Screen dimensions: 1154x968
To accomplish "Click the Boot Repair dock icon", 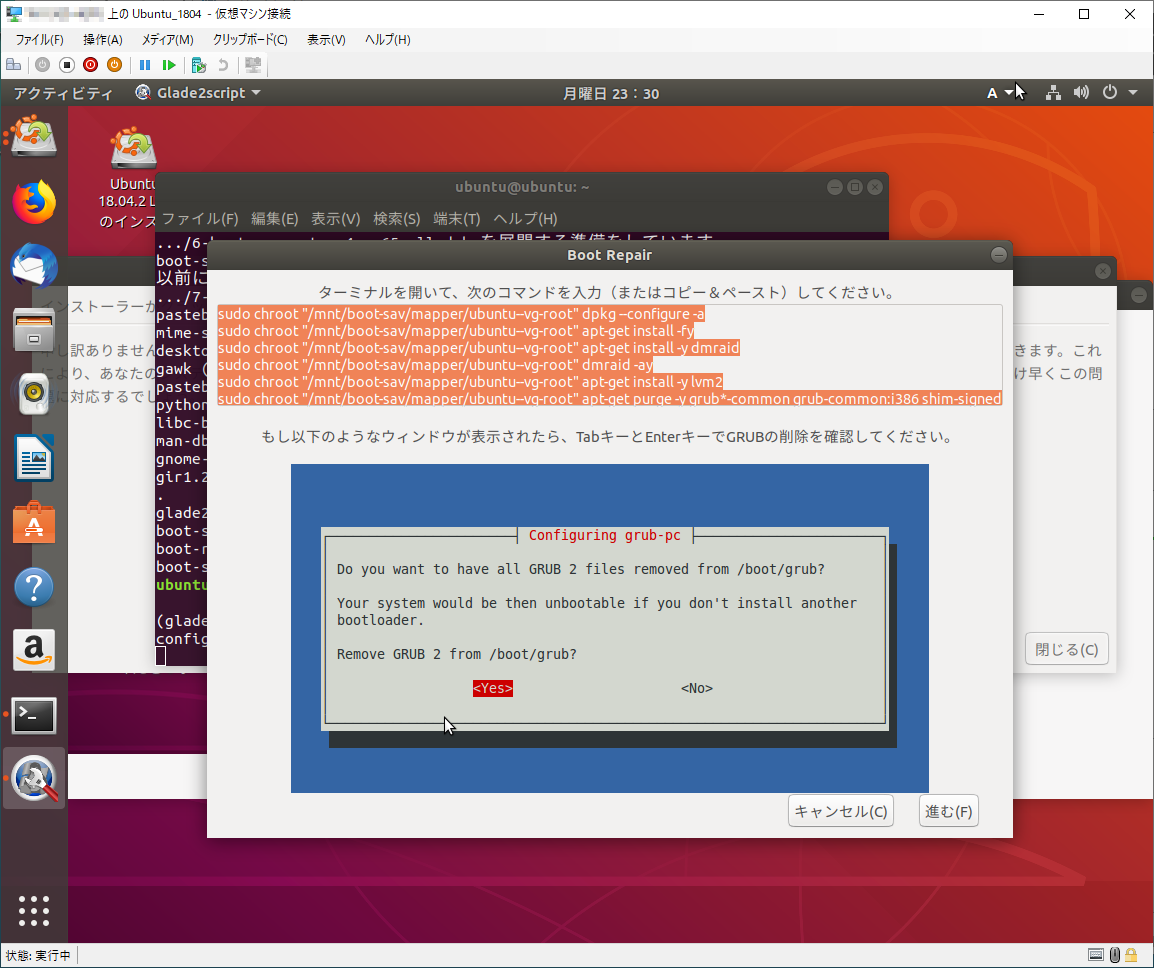I will [x=33, y=779].
